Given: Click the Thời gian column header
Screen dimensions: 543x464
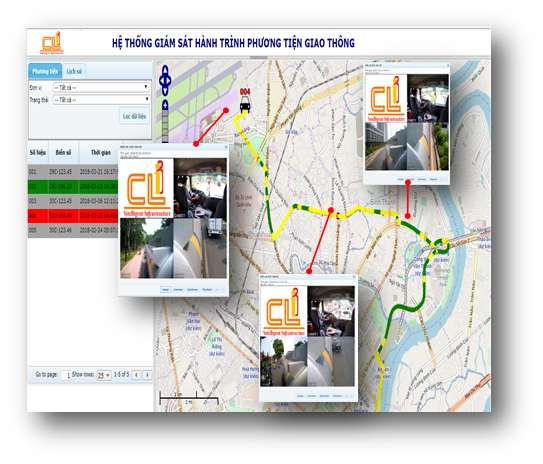Looking at the screenshot, I should [x=101, y=152].
